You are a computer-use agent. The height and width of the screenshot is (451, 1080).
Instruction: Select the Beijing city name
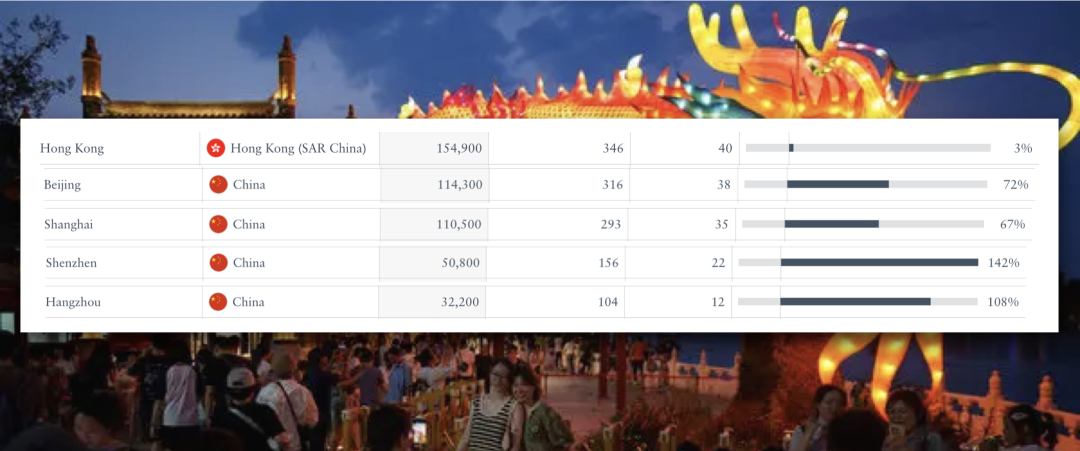point(63,185)
